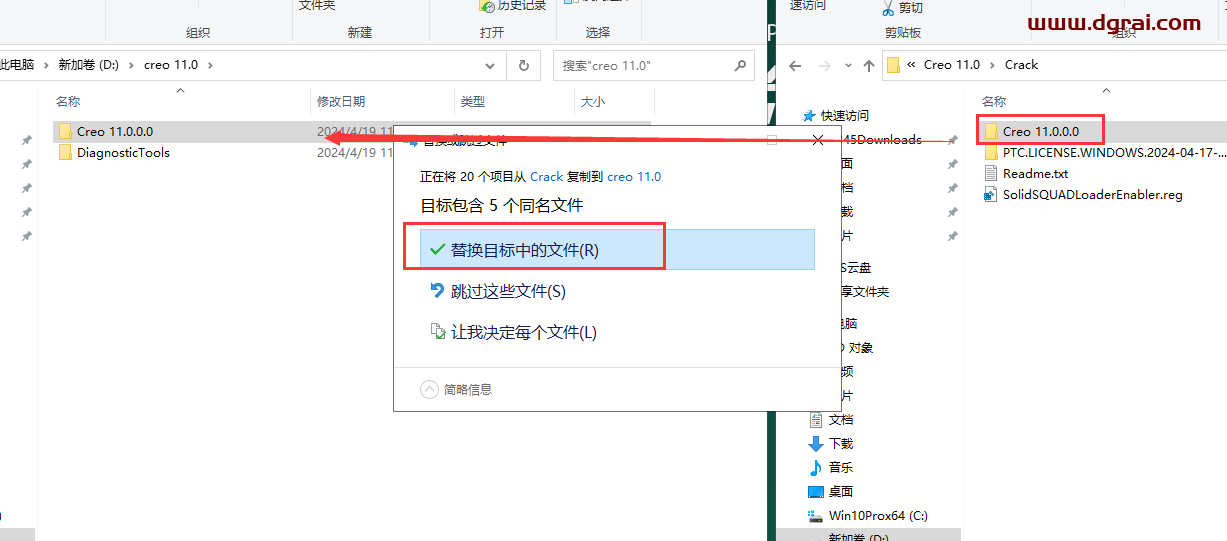This screenshot has width=1227, height=541.
Task: Select Crack breadcrumb segment
Action: (x=1022, y=64)
